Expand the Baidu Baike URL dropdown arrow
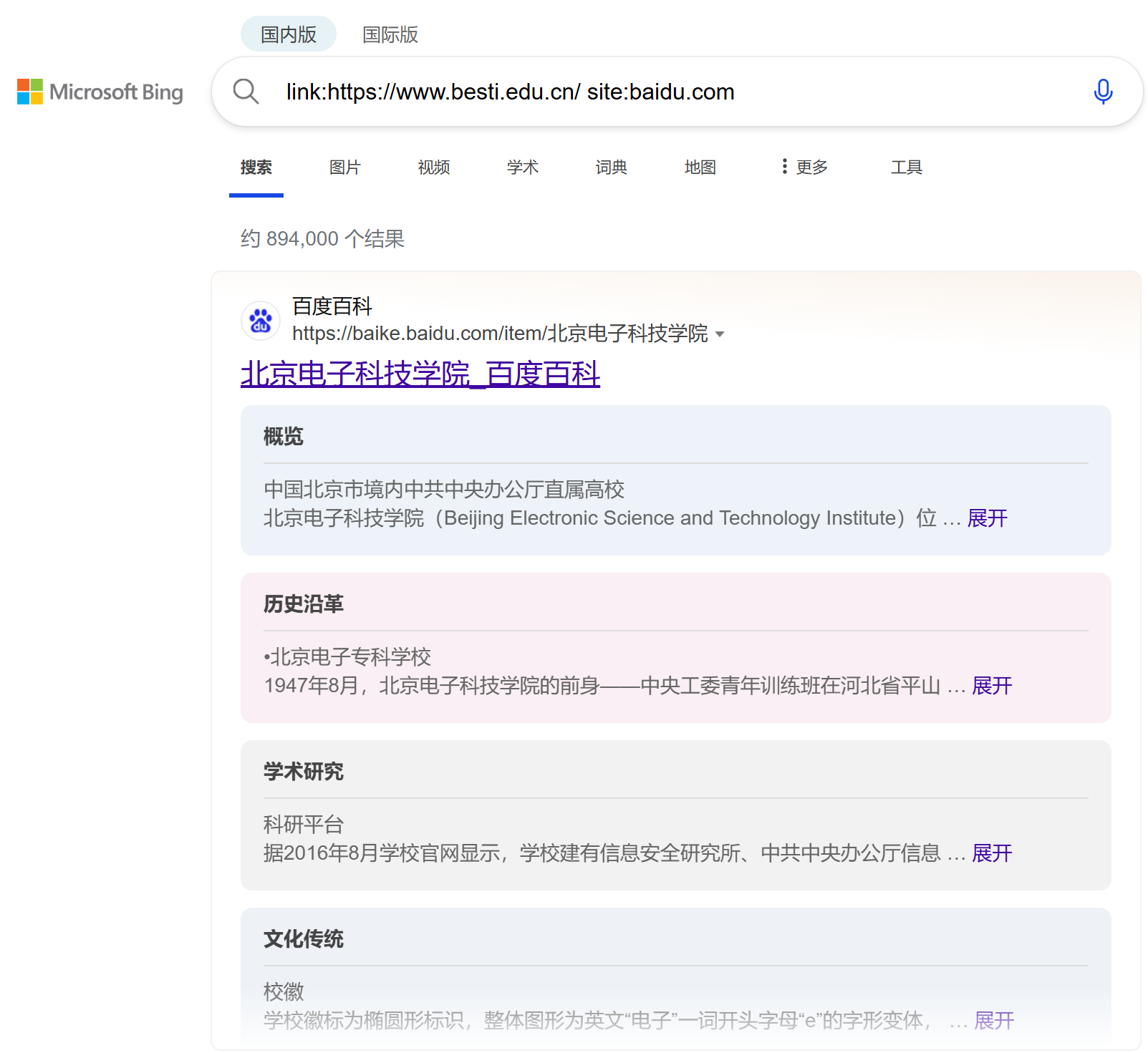 click(720, 334)
